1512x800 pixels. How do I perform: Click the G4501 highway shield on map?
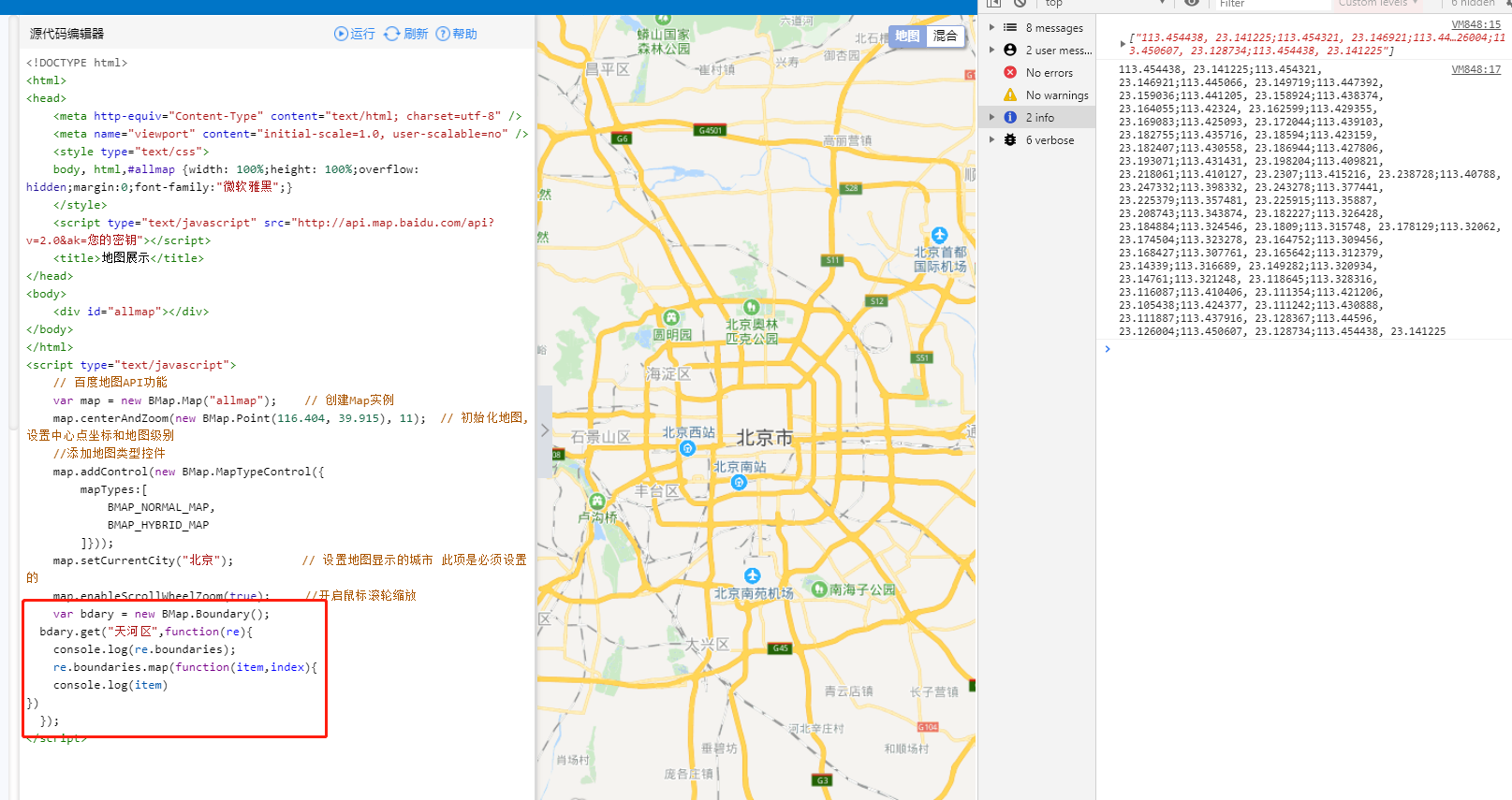pos(711,130)
